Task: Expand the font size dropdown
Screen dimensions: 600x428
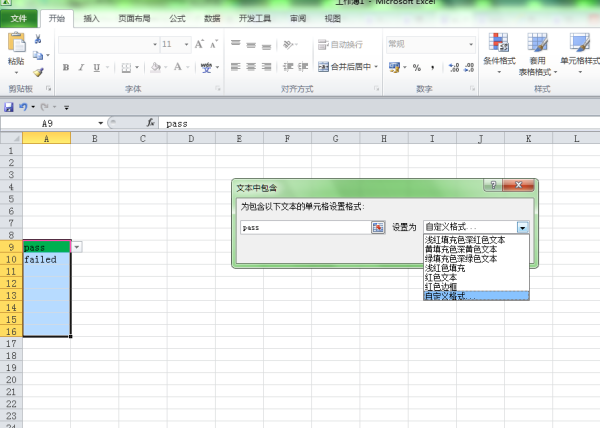Action: coord(184,44)
